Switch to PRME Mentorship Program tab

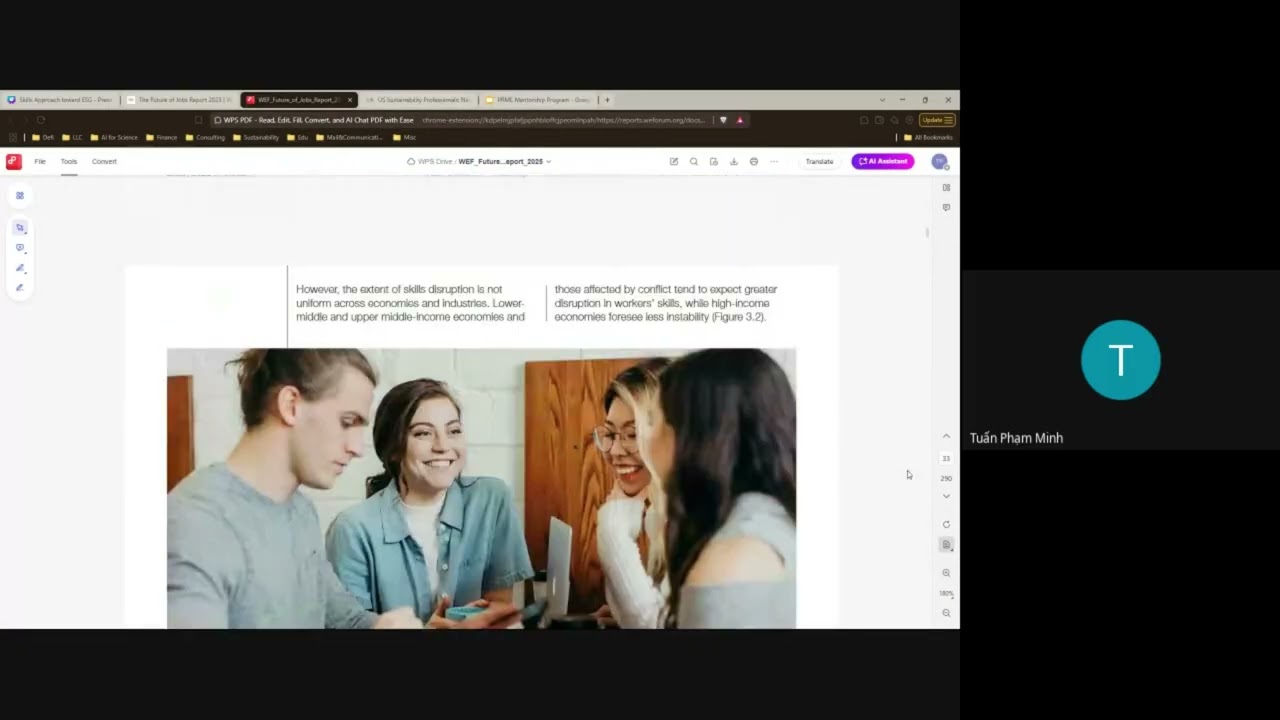[x=537, y=100]
